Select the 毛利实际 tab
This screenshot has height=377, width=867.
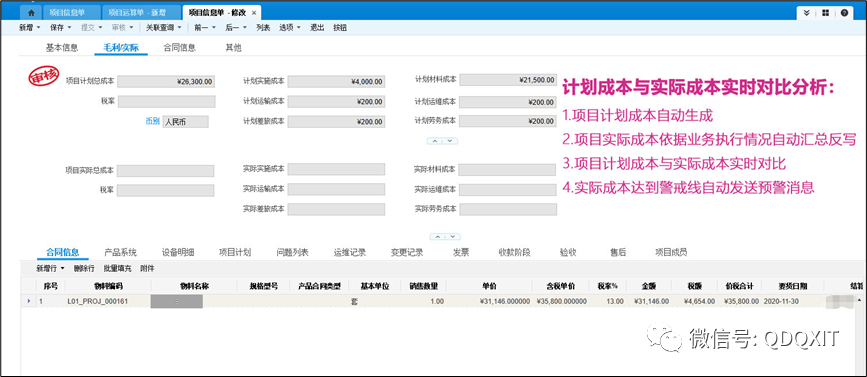coord(121,48)
